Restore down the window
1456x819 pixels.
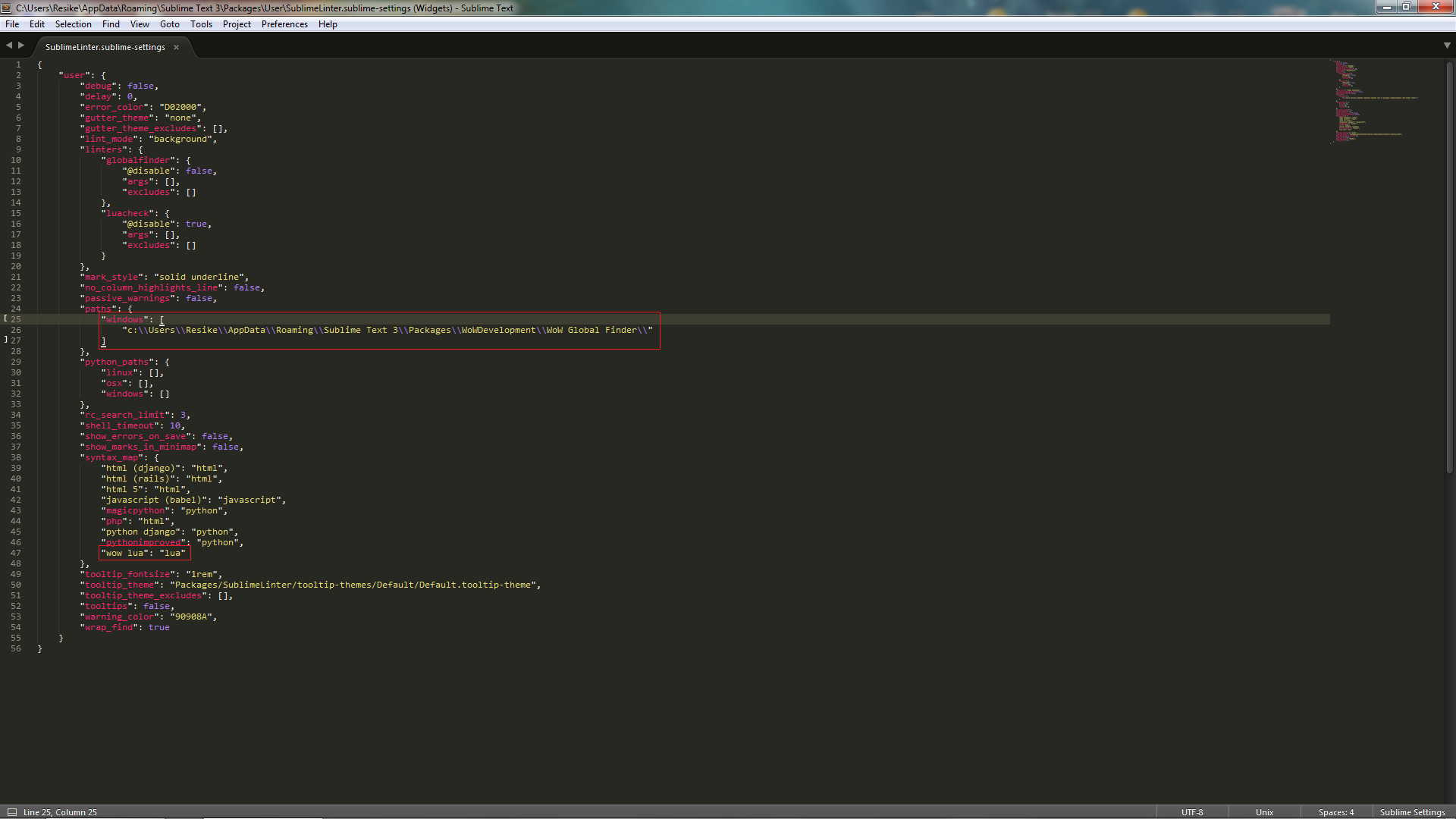point(1406,7)
